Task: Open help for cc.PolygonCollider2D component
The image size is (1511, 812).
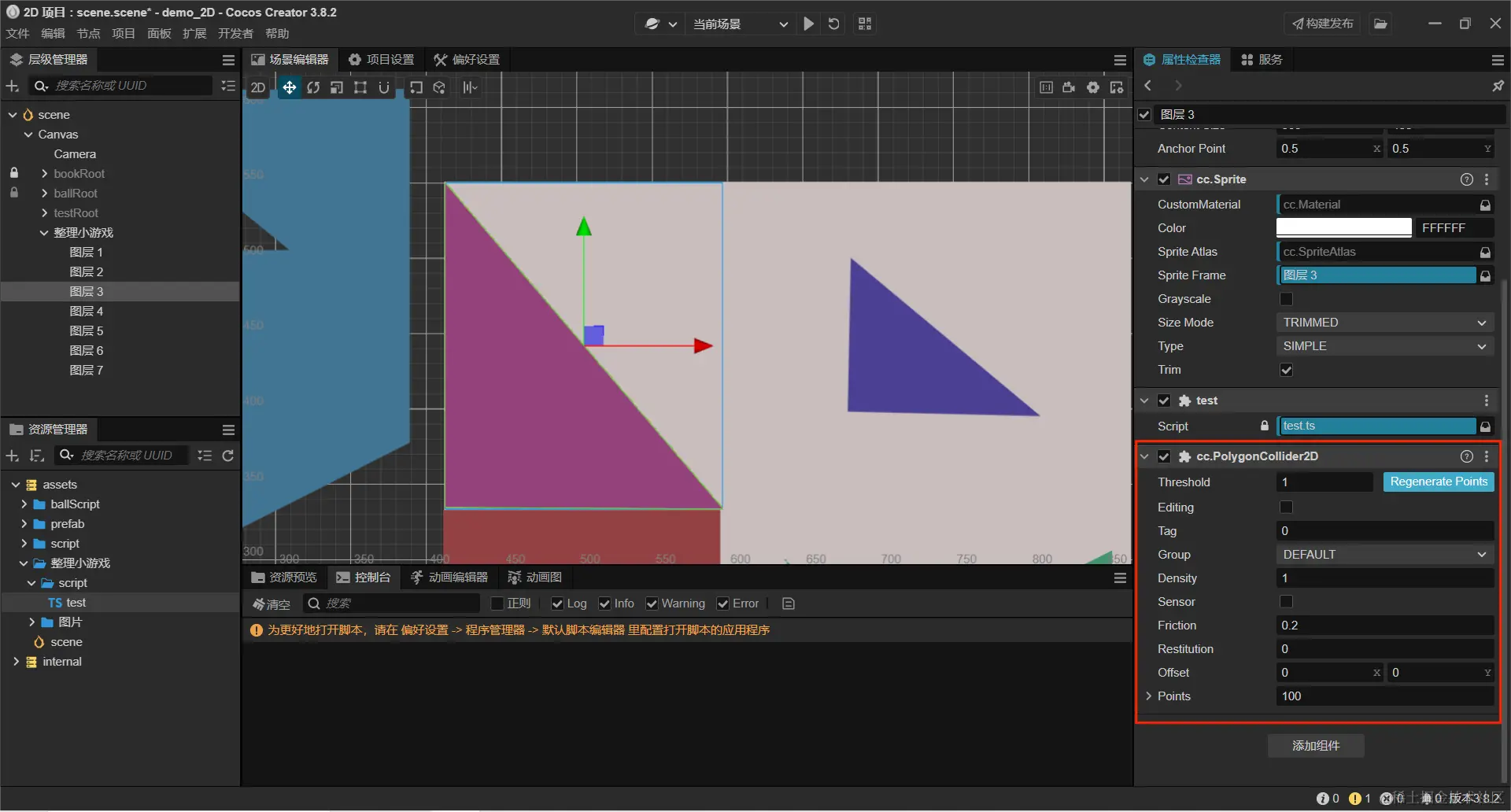Action: coord(1467,456)
